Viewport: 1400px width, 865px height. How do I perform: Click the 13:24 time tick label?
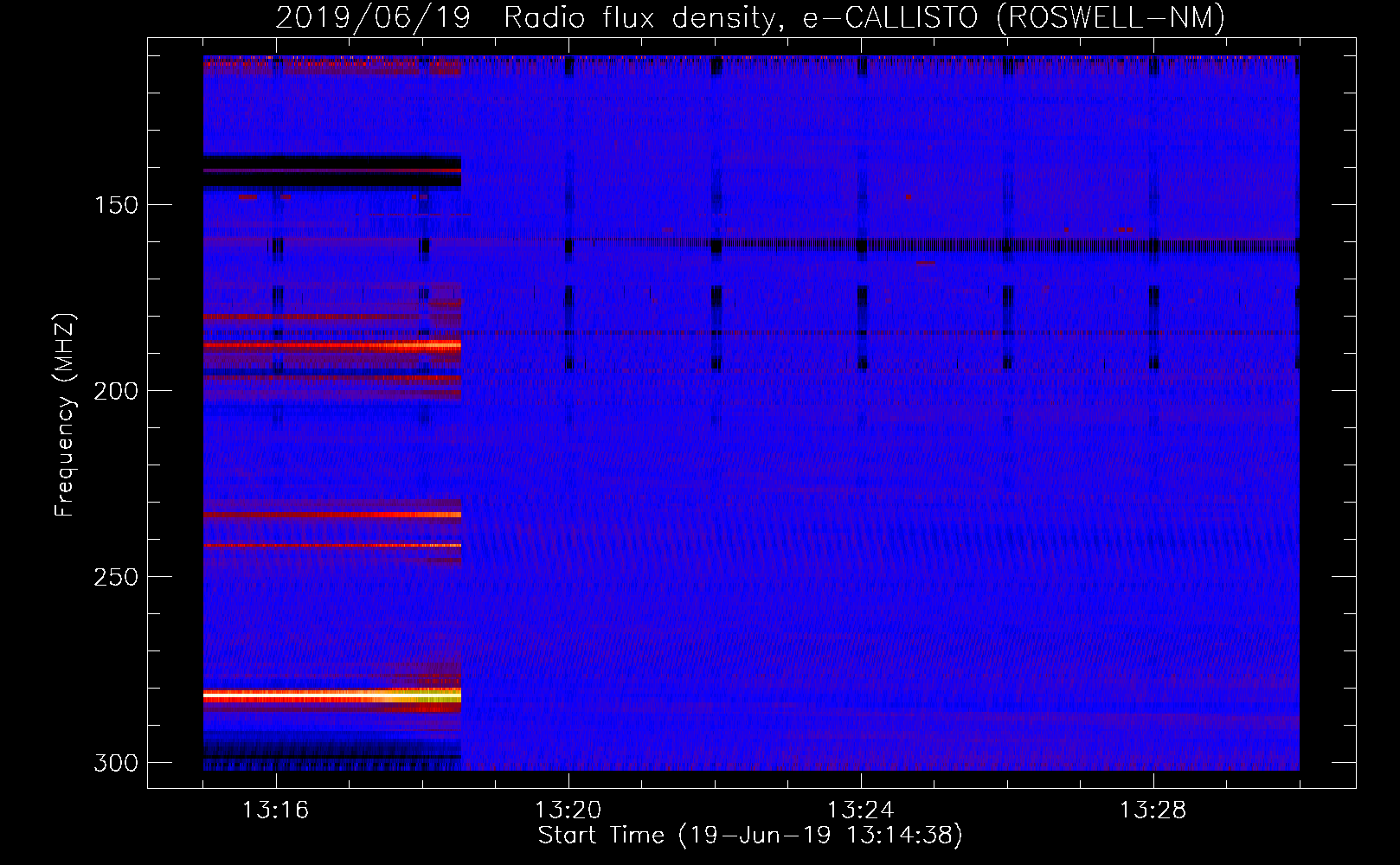(x=860, y=810)
